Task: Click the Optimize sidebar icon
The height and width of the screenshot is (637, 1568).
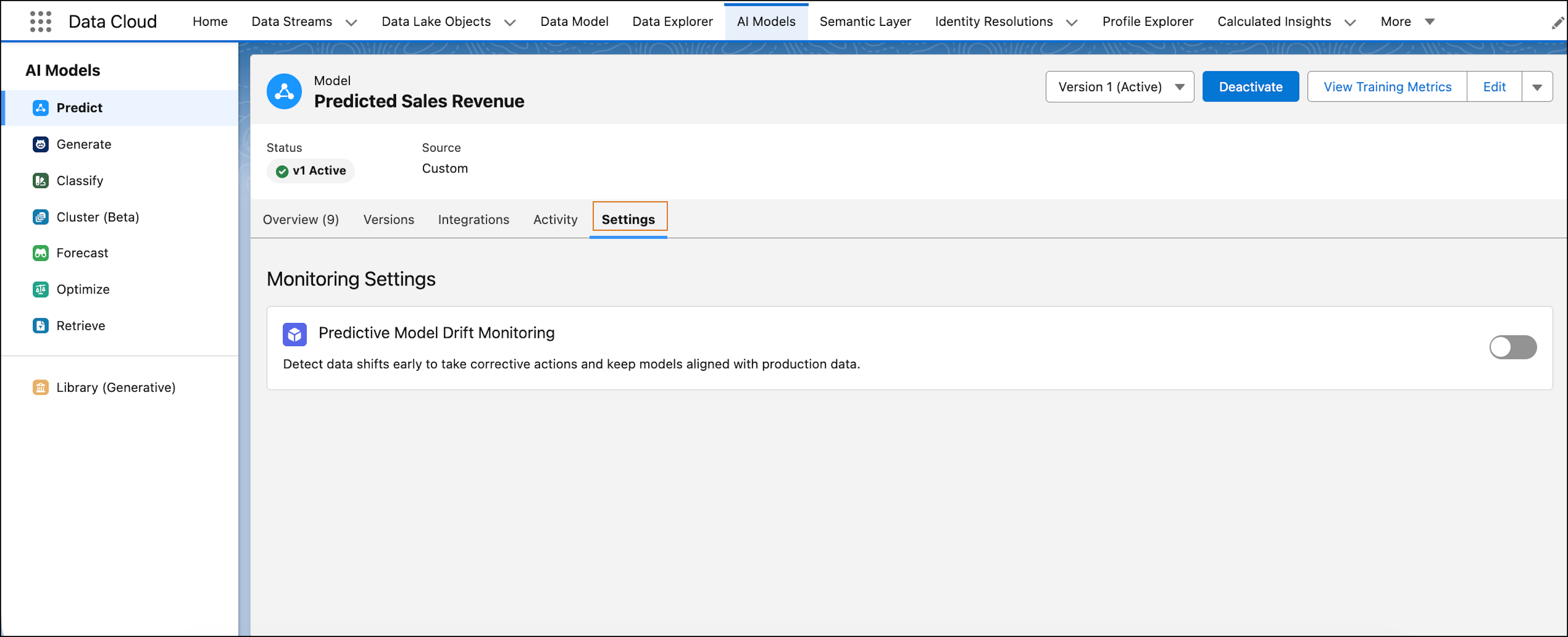Action: [x=40, y=289]
